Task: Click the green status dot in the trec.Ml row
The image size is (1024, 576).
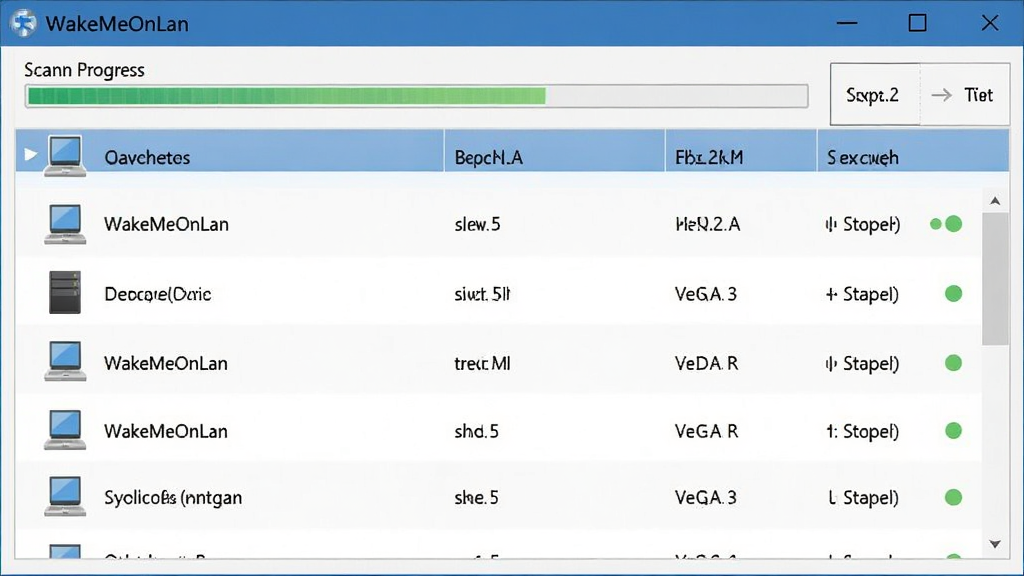Action: click(x=953, y=363)
